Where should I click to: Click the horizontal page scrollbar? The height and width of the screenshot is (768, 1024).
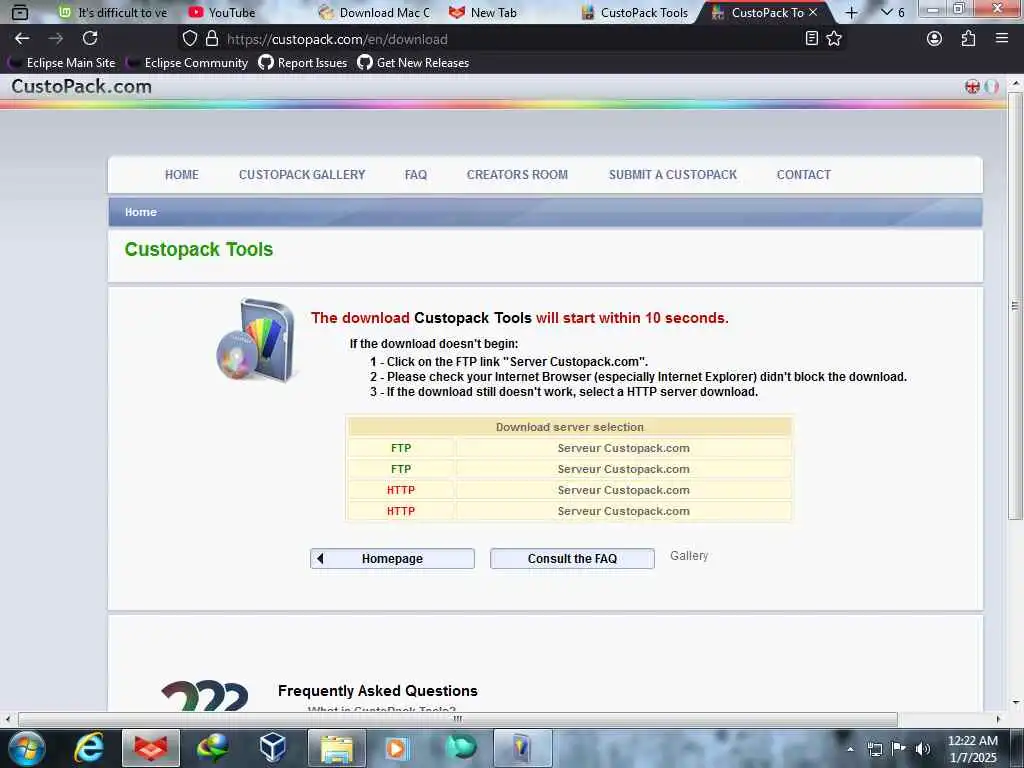457,719
